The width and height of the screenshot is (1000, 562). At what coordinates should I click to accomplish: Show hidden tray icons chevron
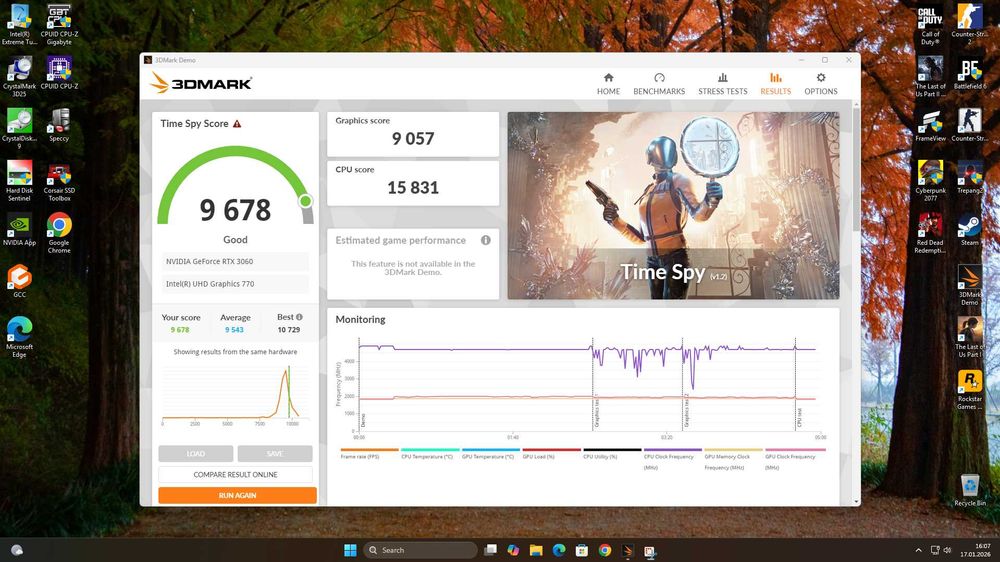(x=918, y=550)
